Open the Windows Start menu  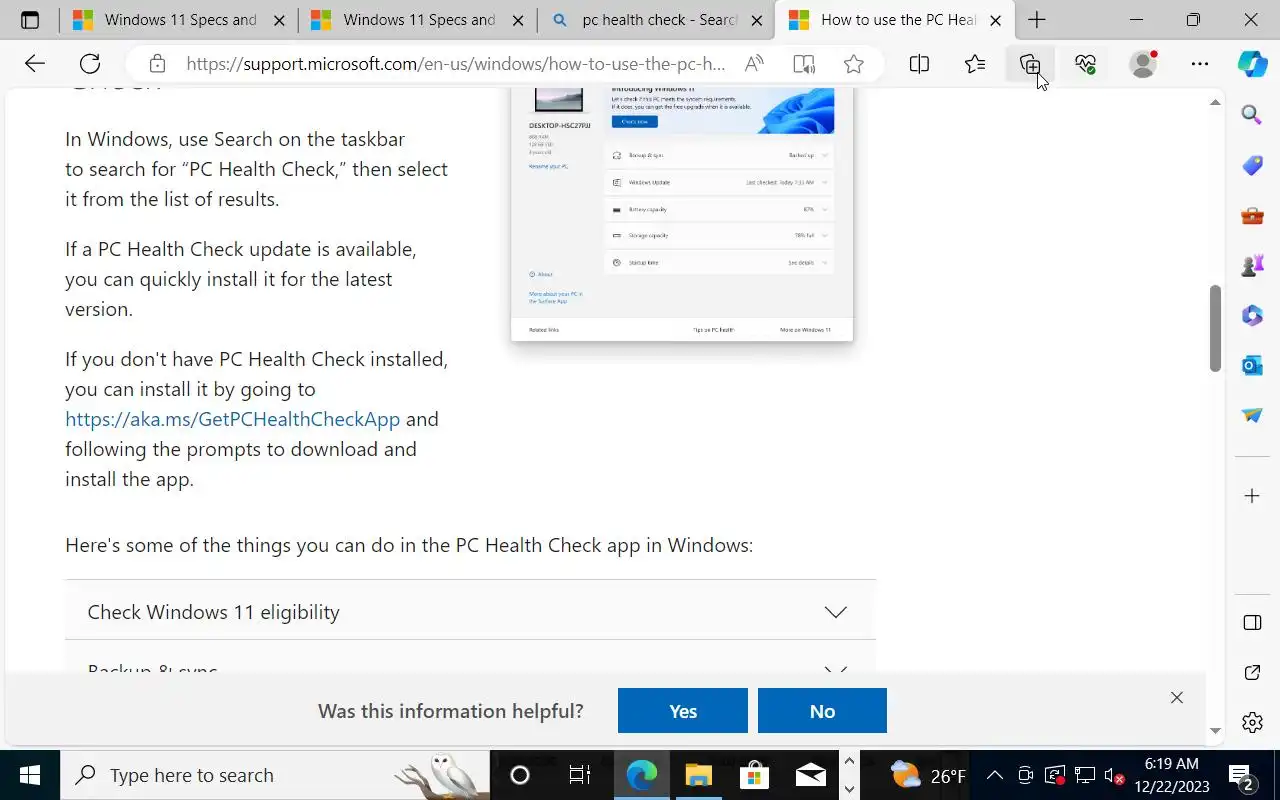[30, 775]
